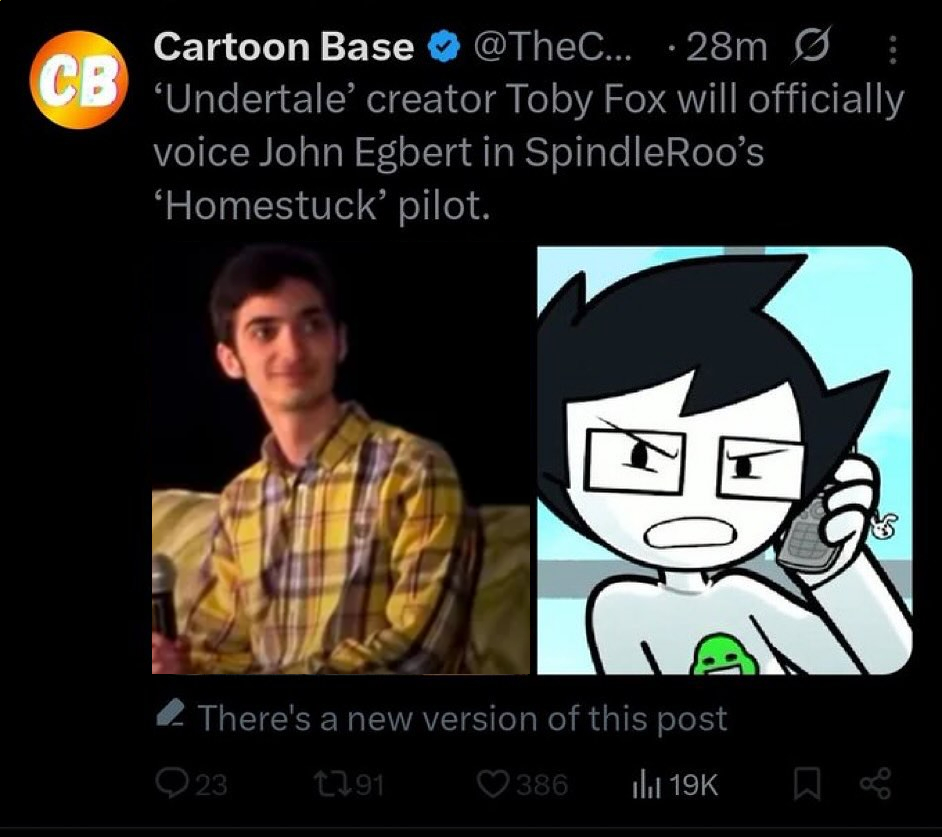Click the @TheC... handle

(x=553, y=47)
